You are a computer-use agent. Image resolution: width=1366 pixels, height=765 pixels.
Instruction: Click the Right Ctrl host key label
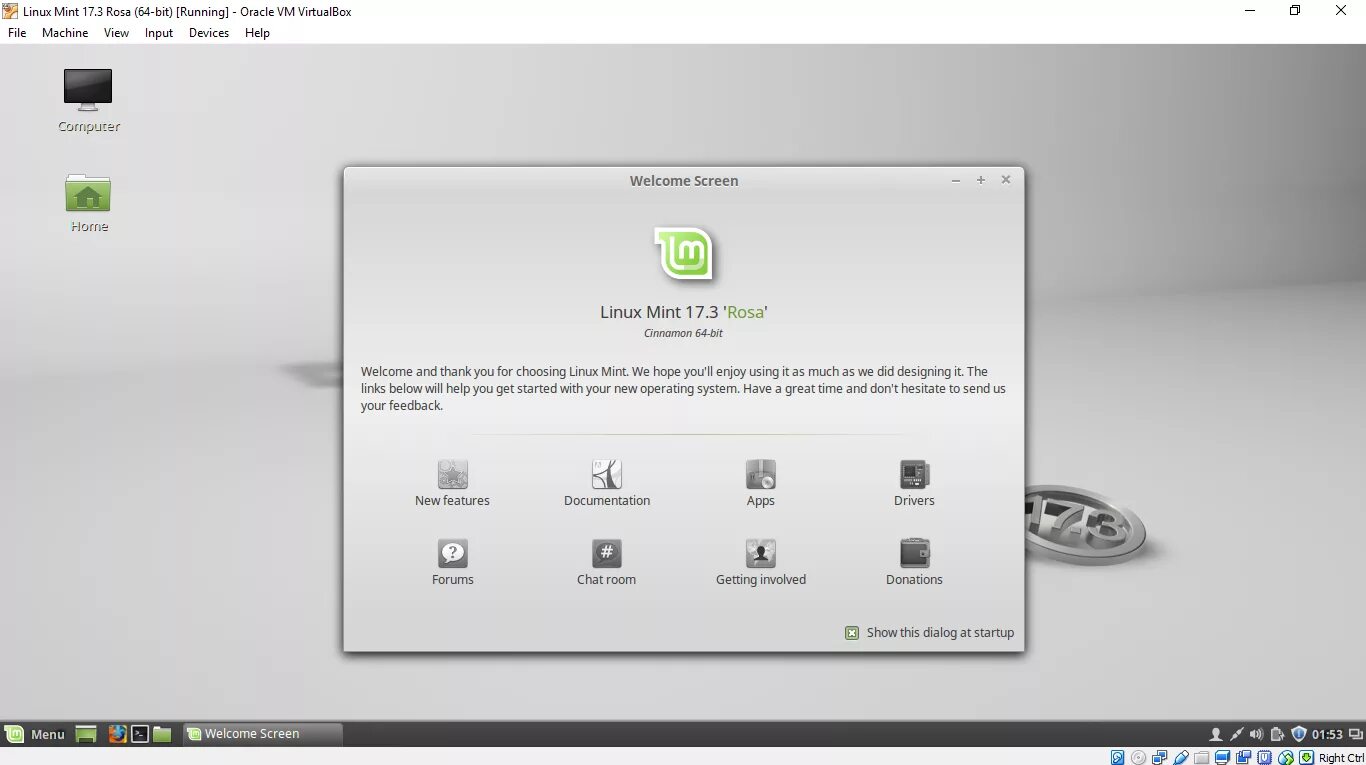coord(1341,758)
